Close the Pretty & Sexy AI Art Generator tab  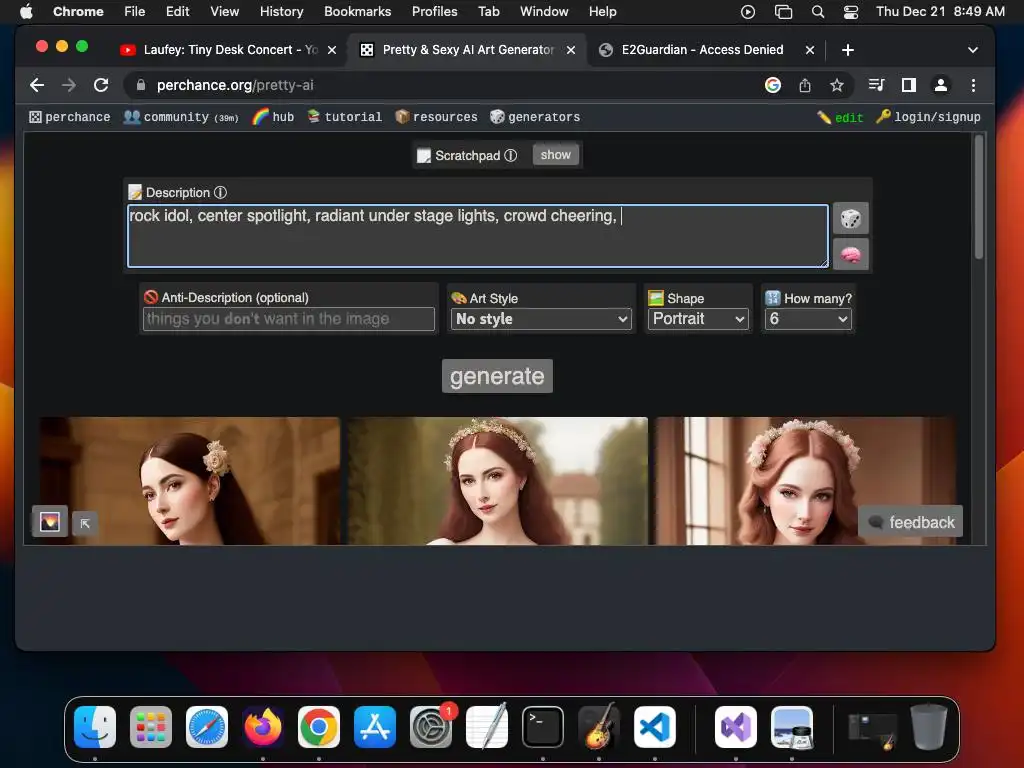coord(571,50)
